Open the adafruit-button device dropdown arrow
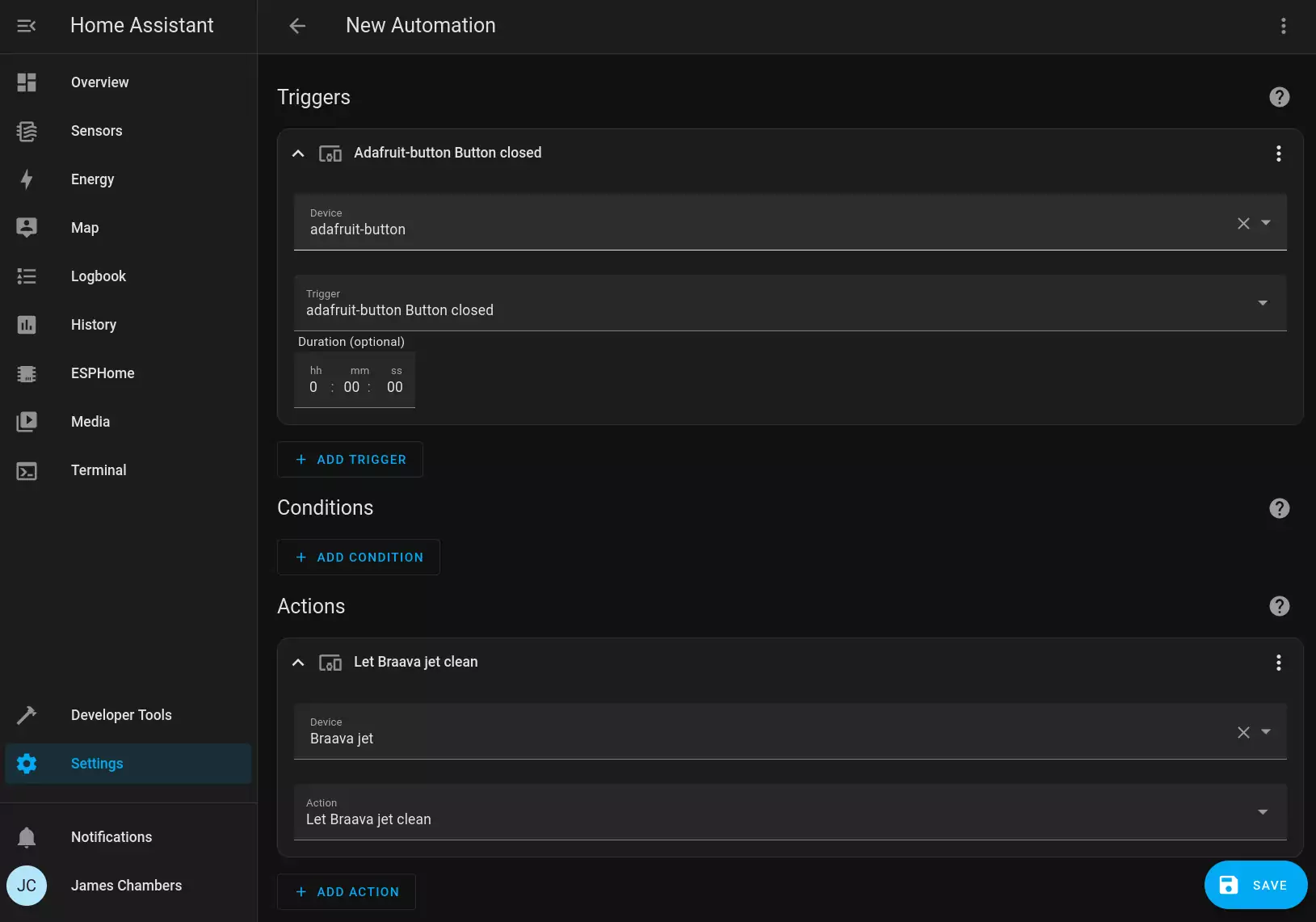 click(x=1266, y=223)
